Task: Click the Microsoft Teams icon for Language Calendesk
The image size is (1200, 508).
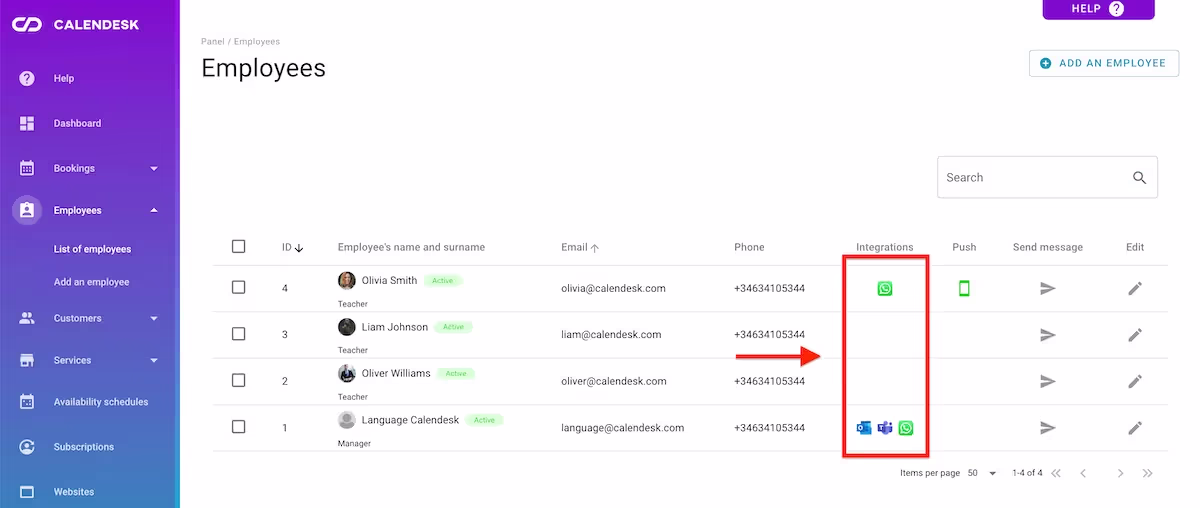Action: pyautogui.click(x=885, y=428)
